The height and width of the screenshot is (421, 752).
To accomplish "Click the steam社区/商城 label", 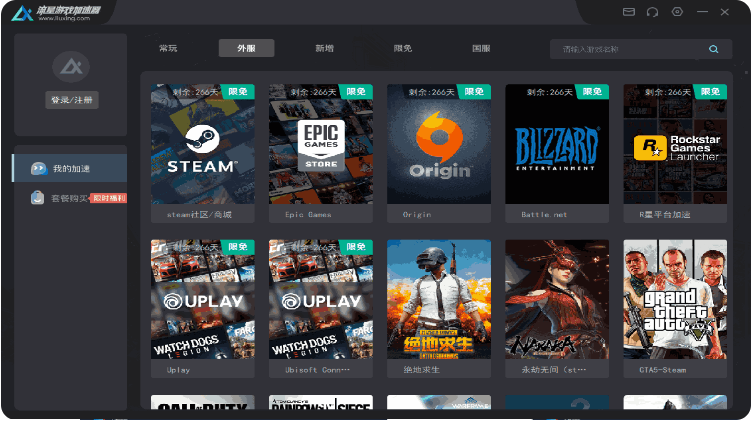I will pos(199,215).
